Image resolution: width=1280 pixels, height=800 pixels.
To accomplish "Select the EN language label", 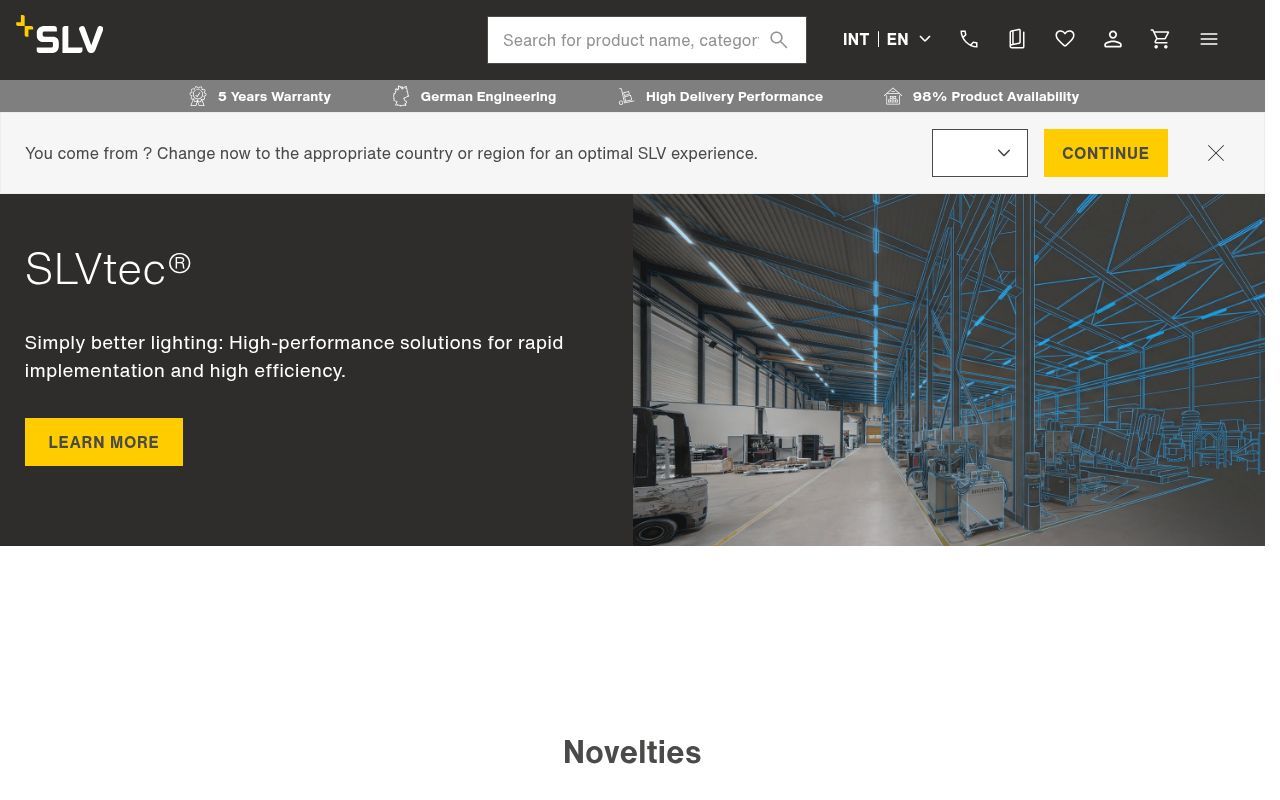I will point(898,39).
